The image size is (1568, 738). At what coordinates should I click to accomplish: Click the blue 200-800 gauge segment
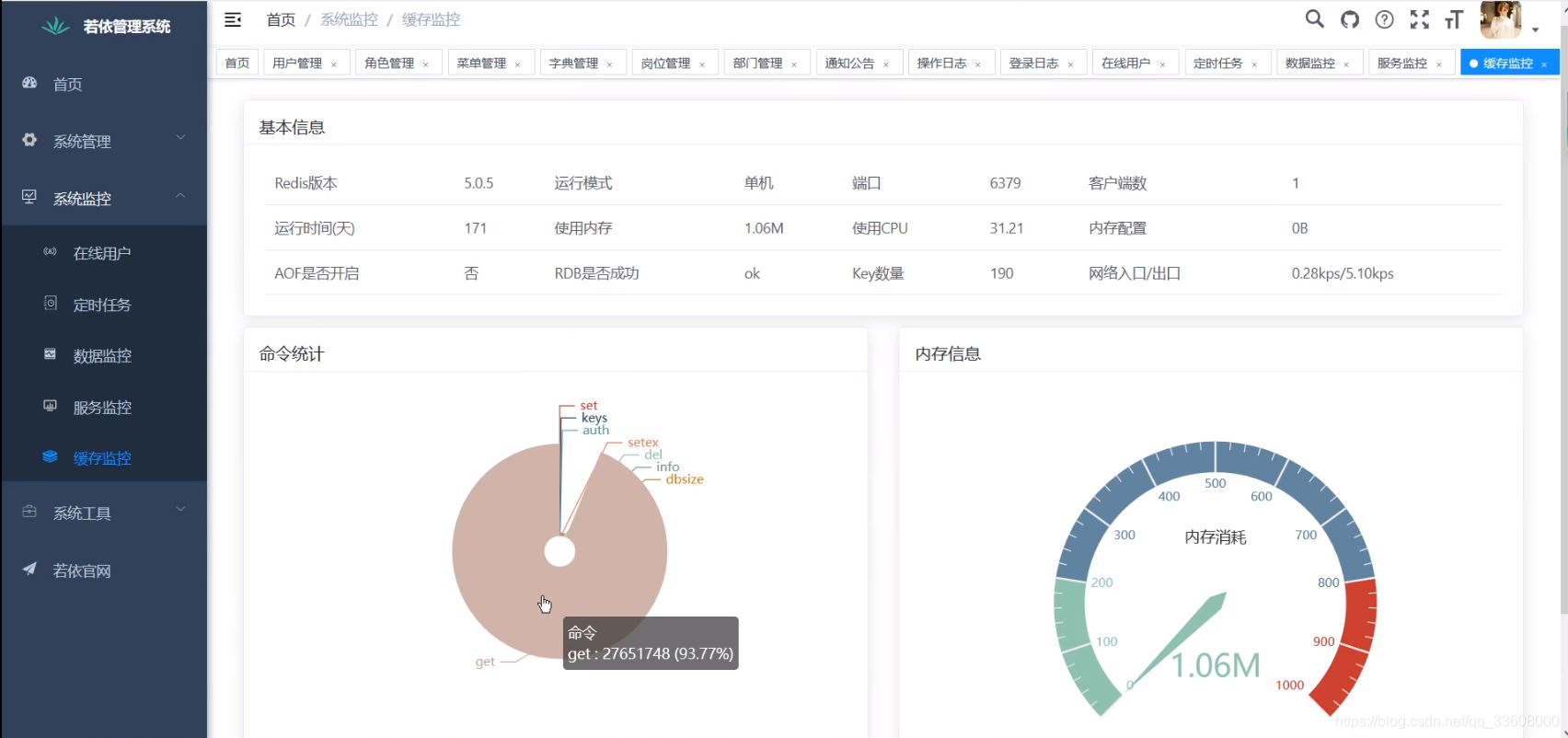click(1216, 457)
